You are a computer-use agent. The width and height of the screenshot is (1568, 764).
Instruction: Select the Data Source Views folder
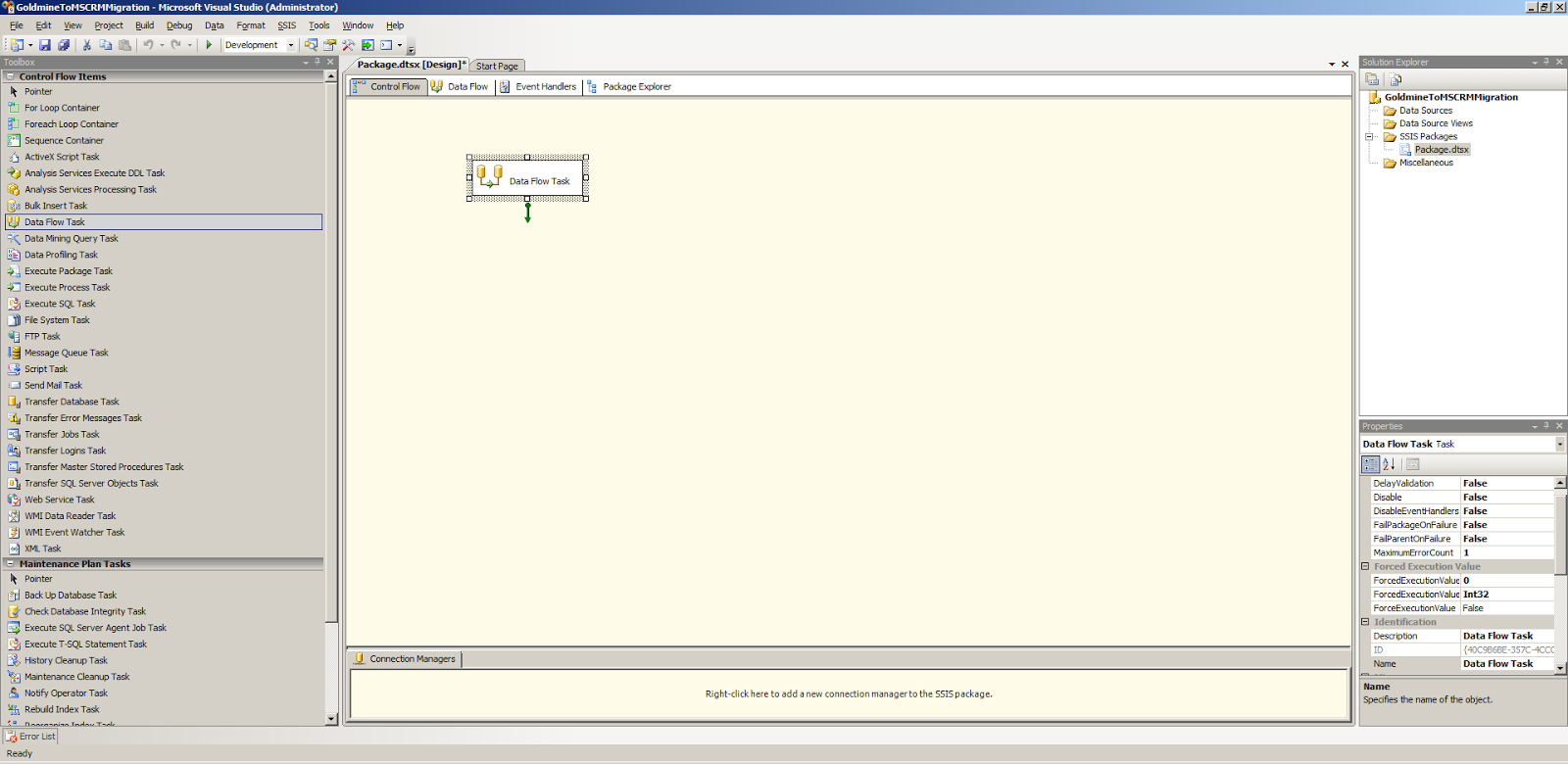click(1436, 123)
